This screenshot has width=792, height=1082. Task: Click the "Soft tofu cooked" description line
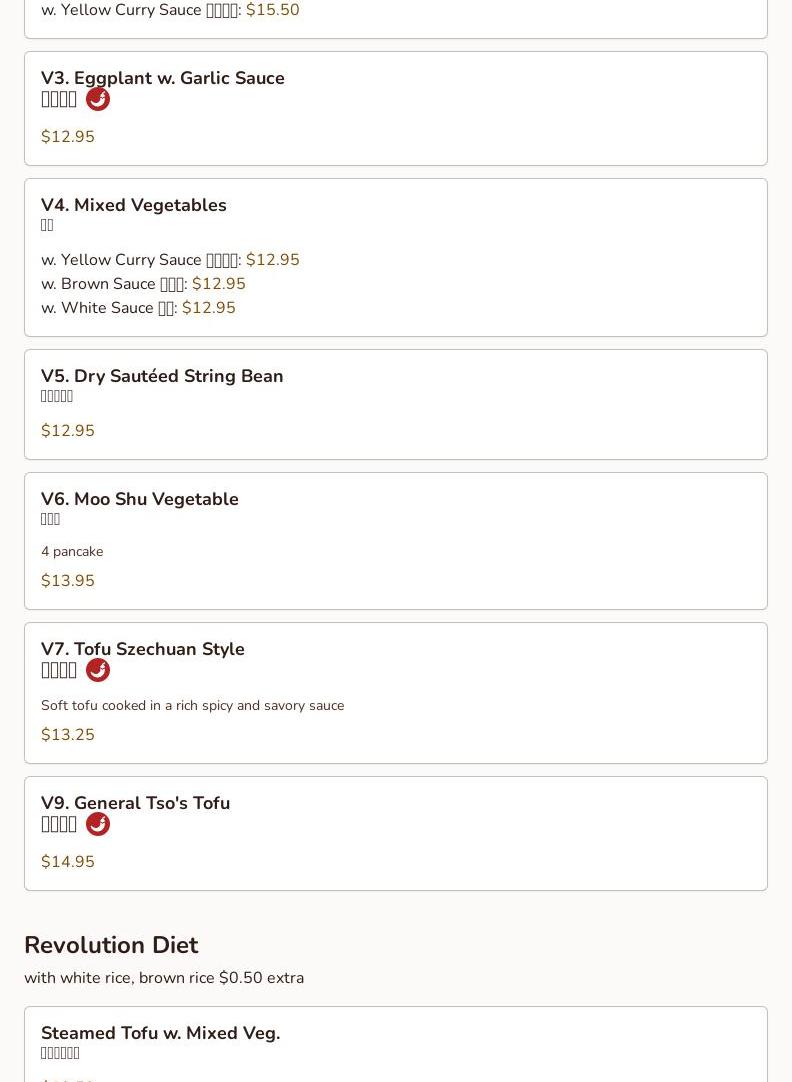[192, 706]
